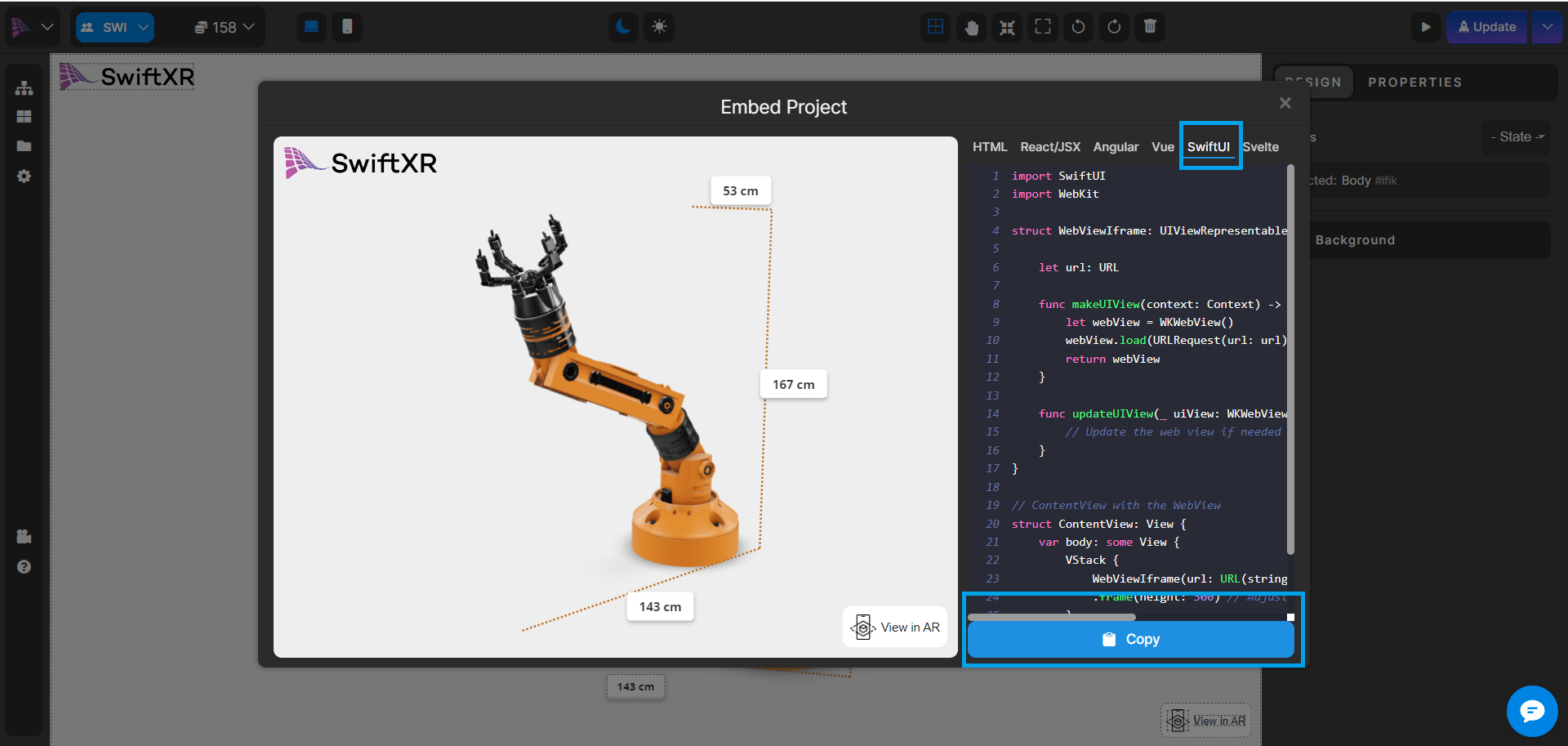This screenshot has height=746, width=1568.
Task: Click the undo rotate-left icon
Action: [x=1078, y=27]
